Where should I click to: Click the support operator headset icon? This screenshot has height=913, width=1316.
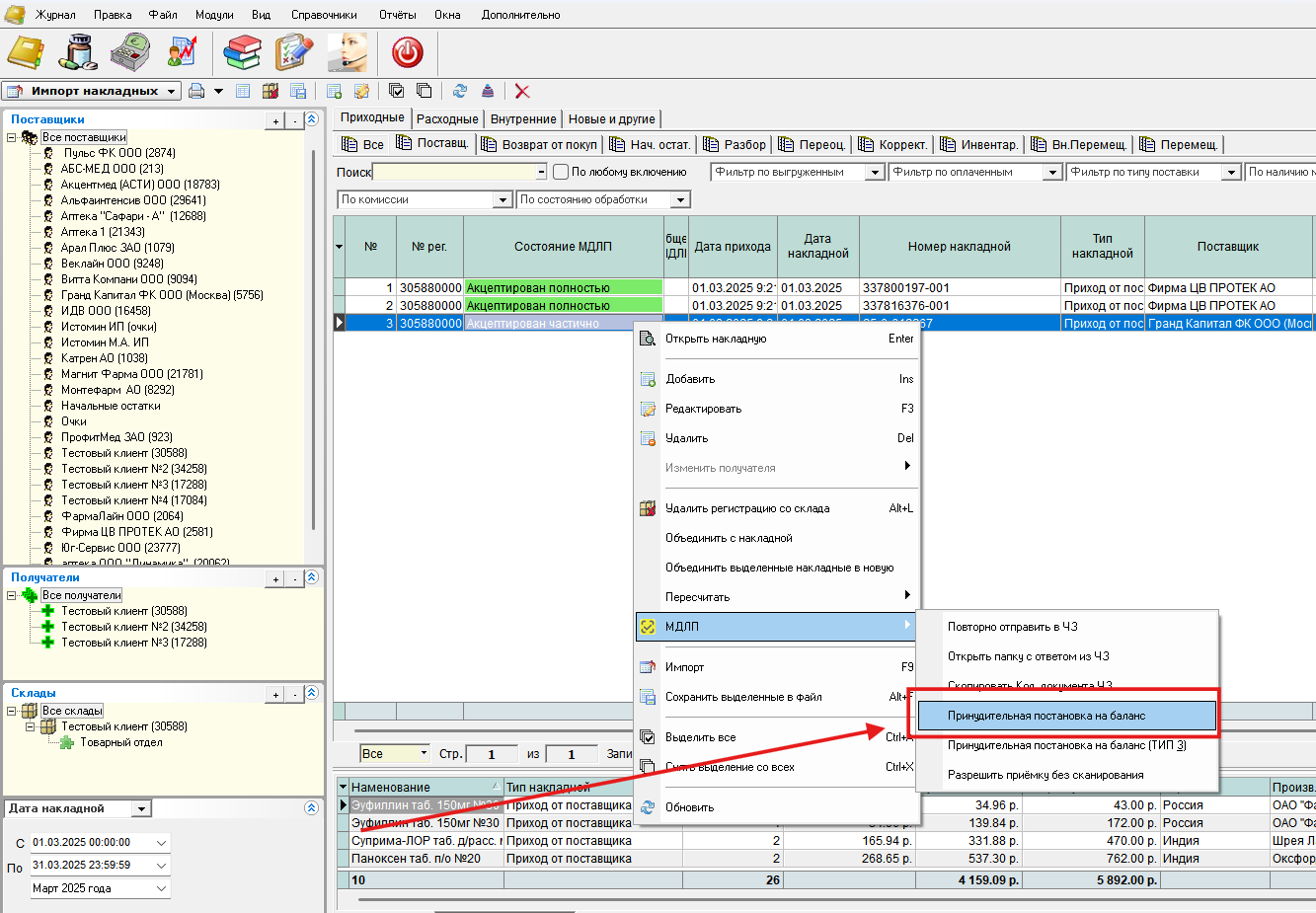[x=347, y=51]
